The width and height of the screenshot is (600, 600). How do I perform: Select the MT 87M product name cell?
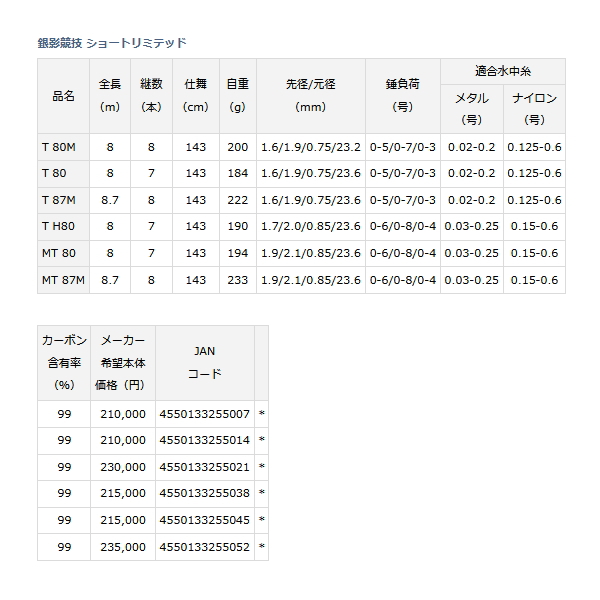(64, 280)
